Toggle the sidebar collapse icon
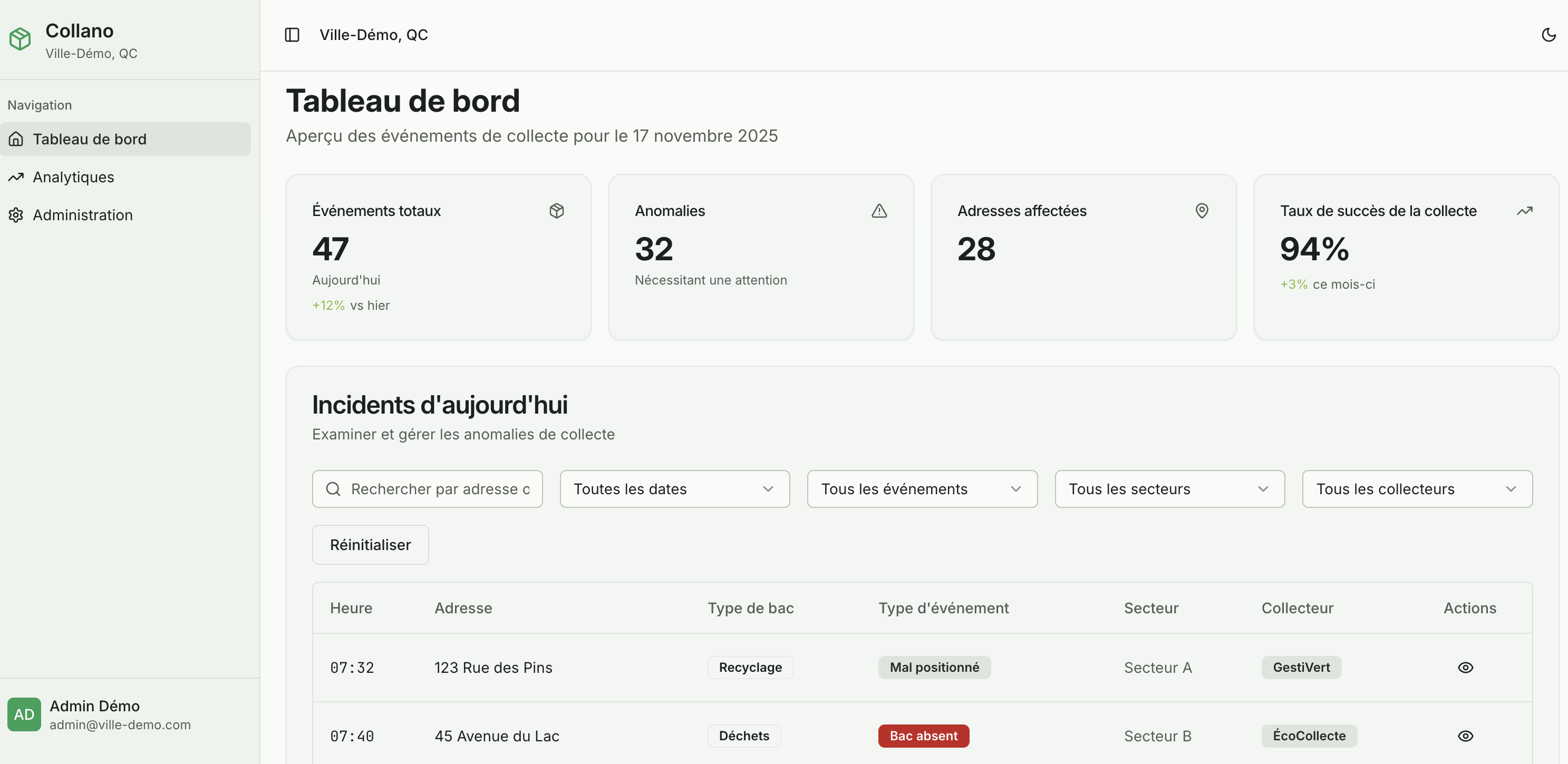This screenshot has width=1568, height=764. pos(292,35)
